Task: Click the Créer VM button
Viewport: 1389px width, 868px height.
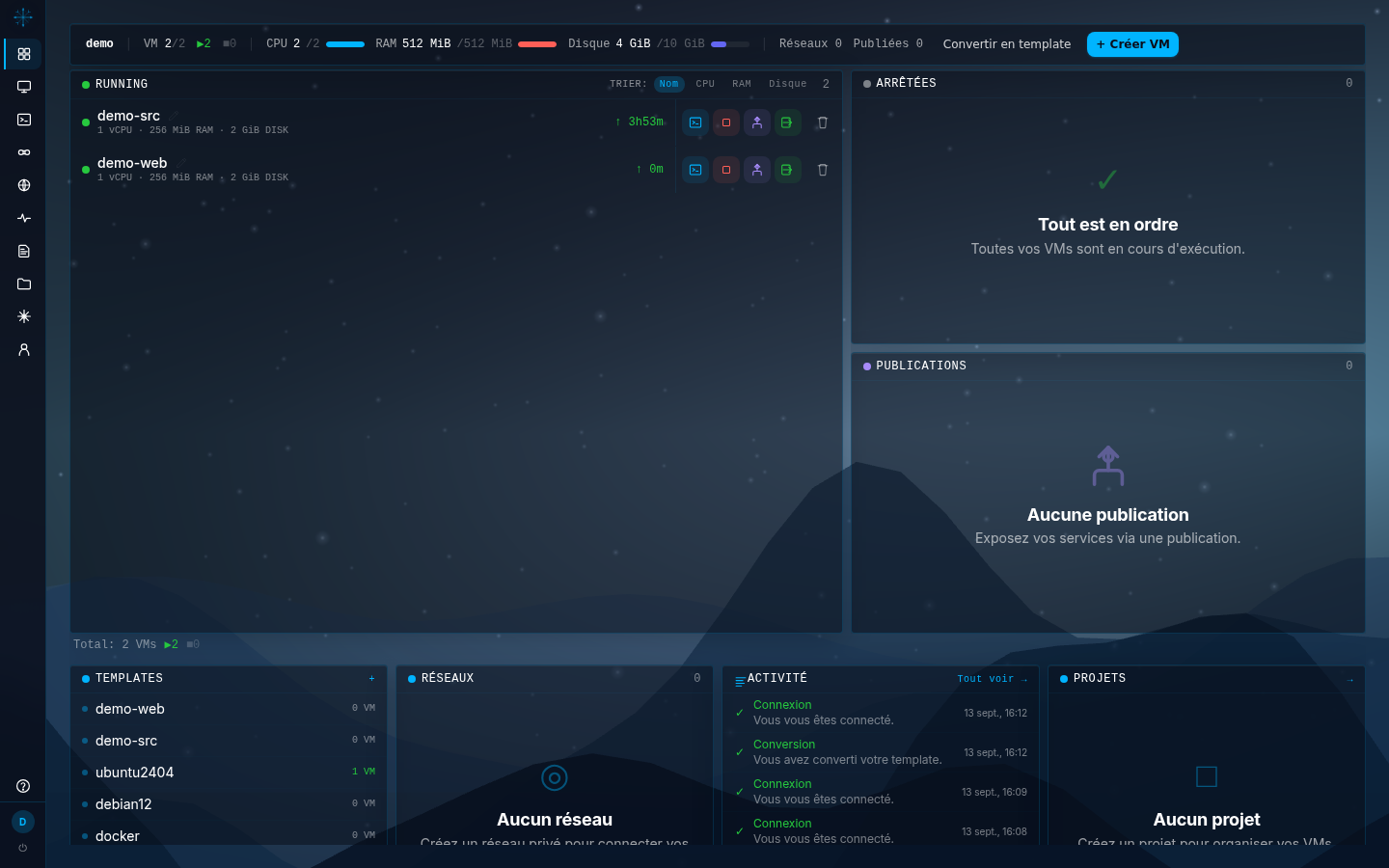Action: pyautogui.click(x=1132, y=44)
